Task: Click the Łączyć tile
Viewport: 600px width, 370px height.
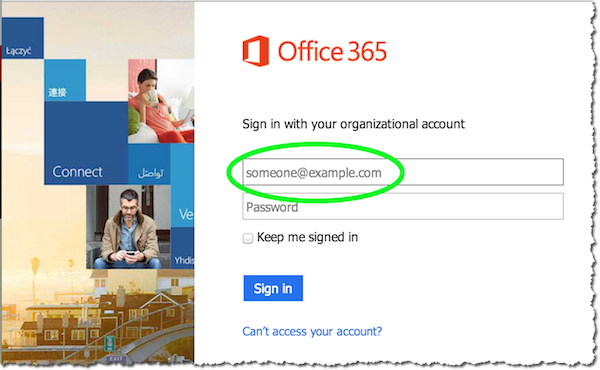Action: tap(22, 38)
